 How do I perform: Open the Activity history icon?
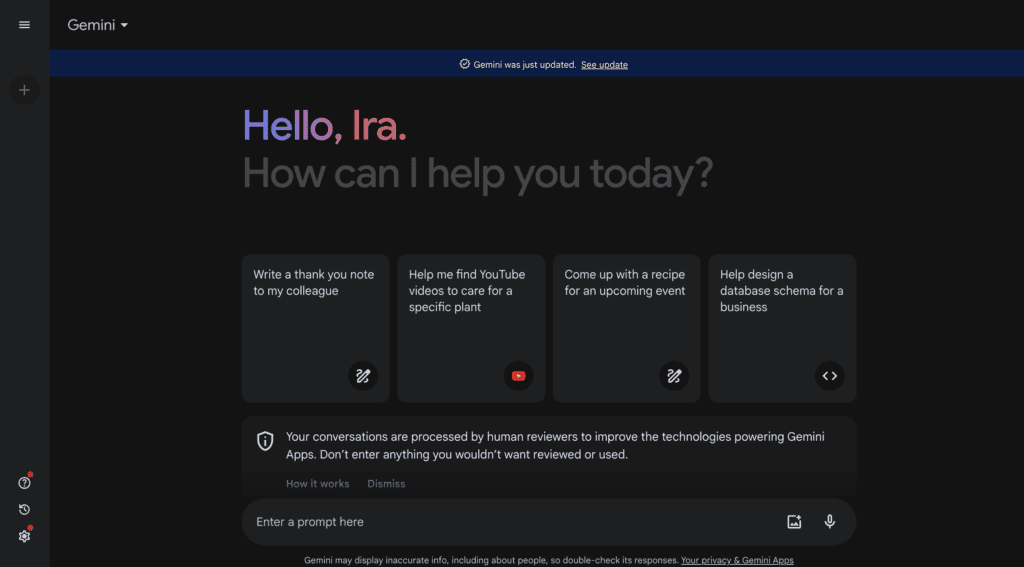coord(24,510)
